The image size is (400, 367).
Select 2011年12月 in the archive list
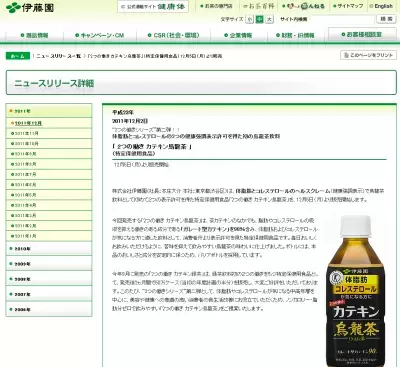pos(49,123)
